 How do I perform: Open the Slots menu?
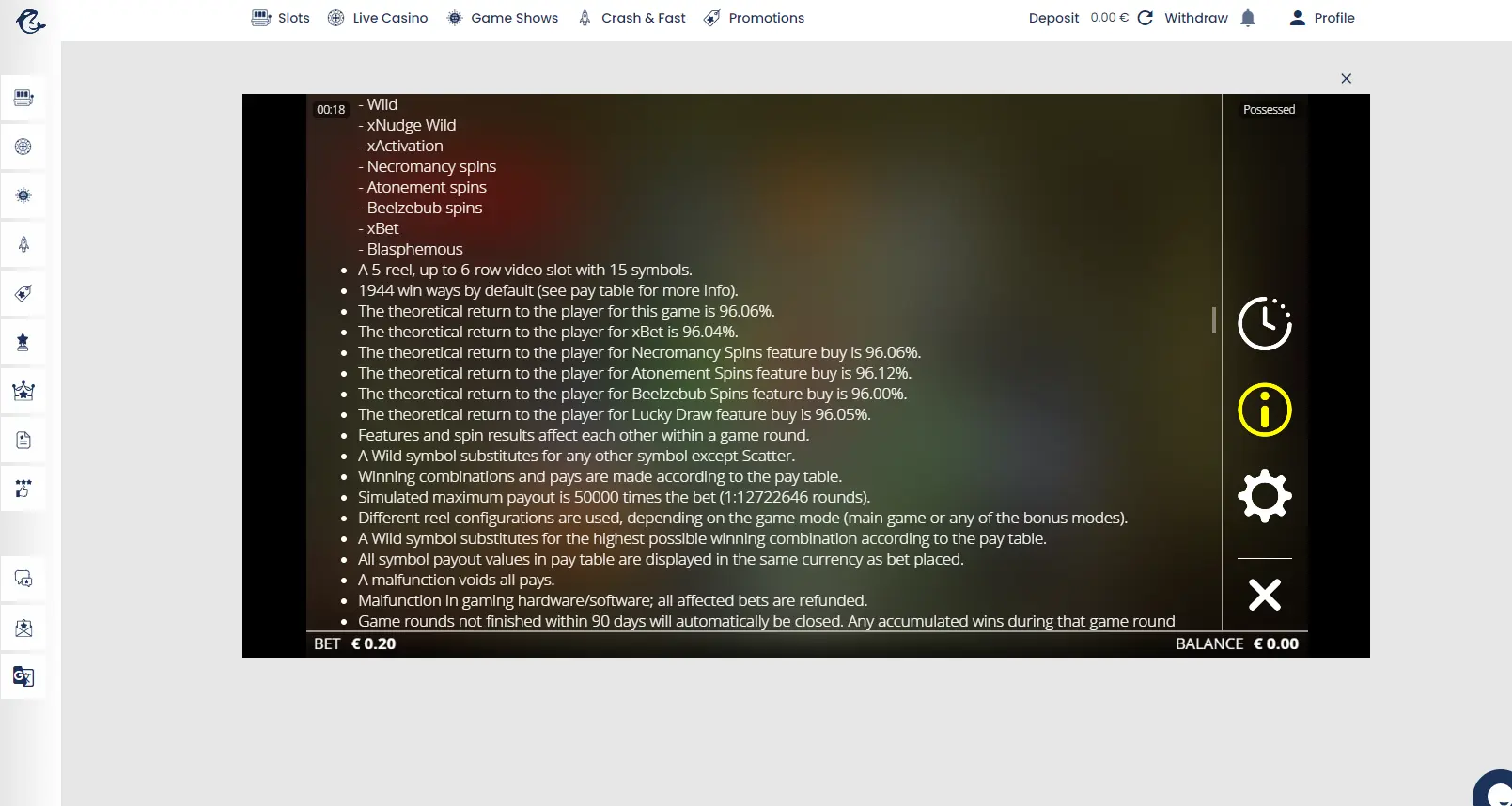click(x=281, y=18)
